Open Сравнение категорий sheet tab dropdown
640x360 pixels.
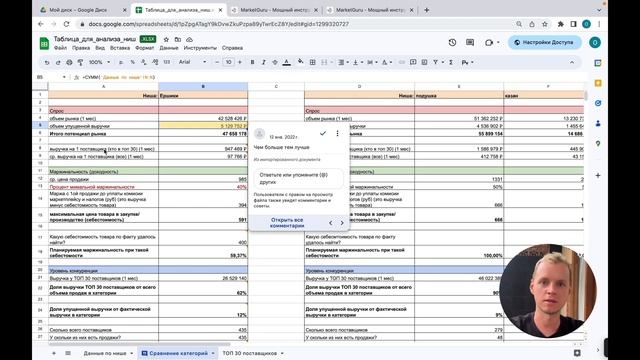click(213, 353)
